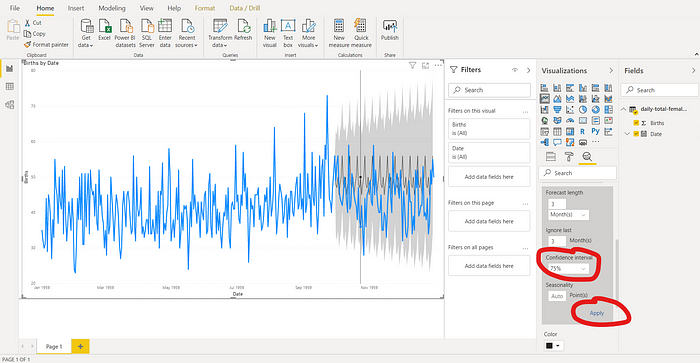The width and height of the screenshot is (700, 363).
Task: Switch to the View ribbon tab
Action: [x=146, y=8]
